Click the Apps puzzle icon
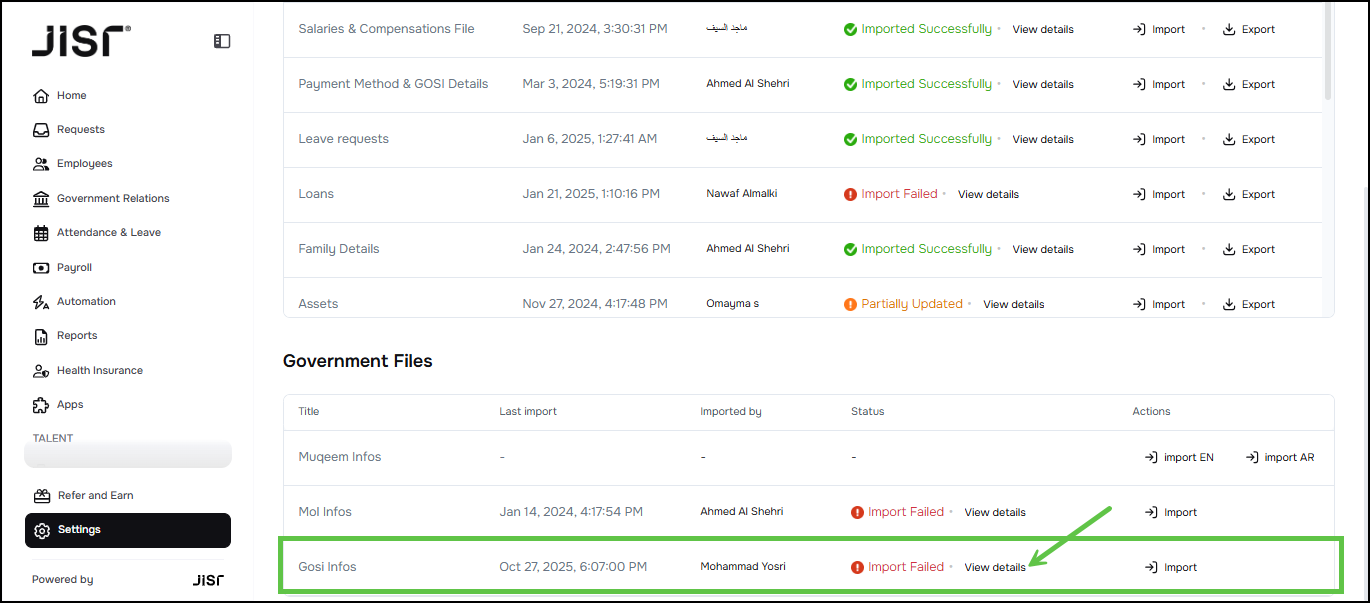This screenshot has width=1370, height=603. [41, 405]
